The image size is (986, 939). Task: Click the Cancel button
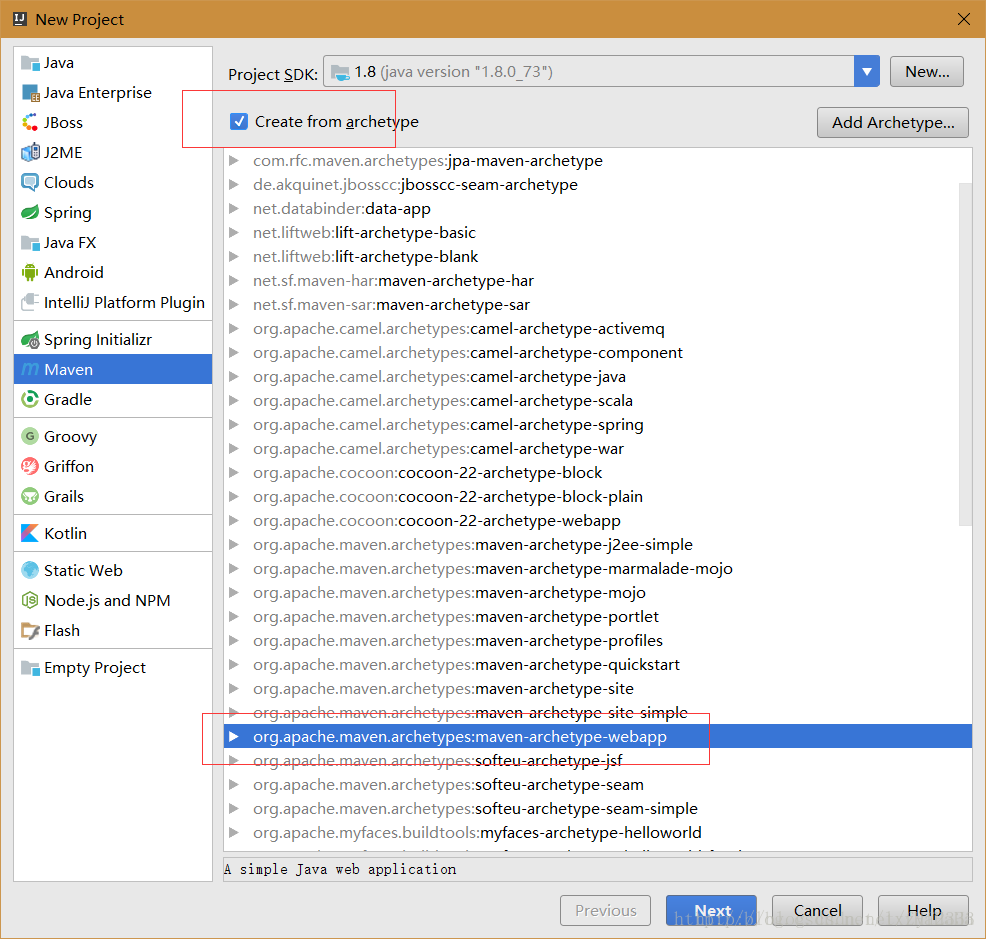tap(817, 910)
